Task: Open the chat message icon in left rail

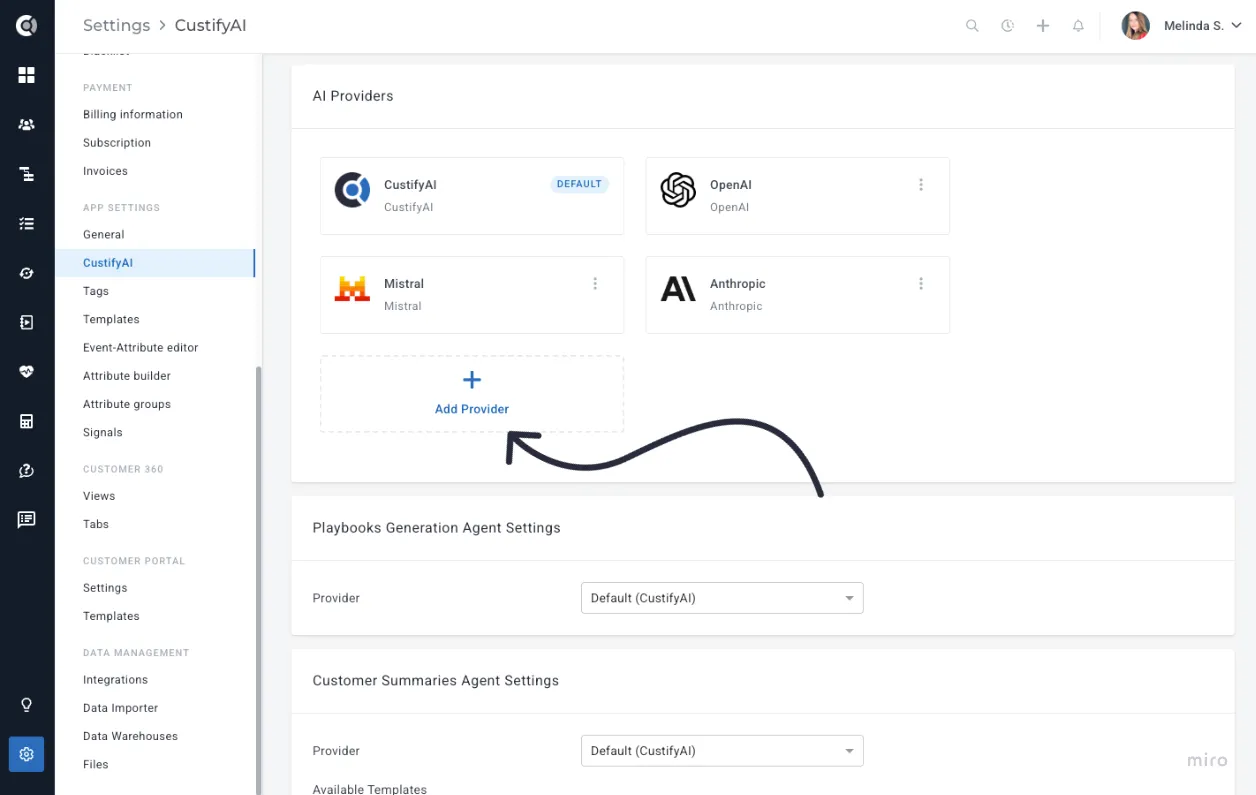Action: pos(27,519)
